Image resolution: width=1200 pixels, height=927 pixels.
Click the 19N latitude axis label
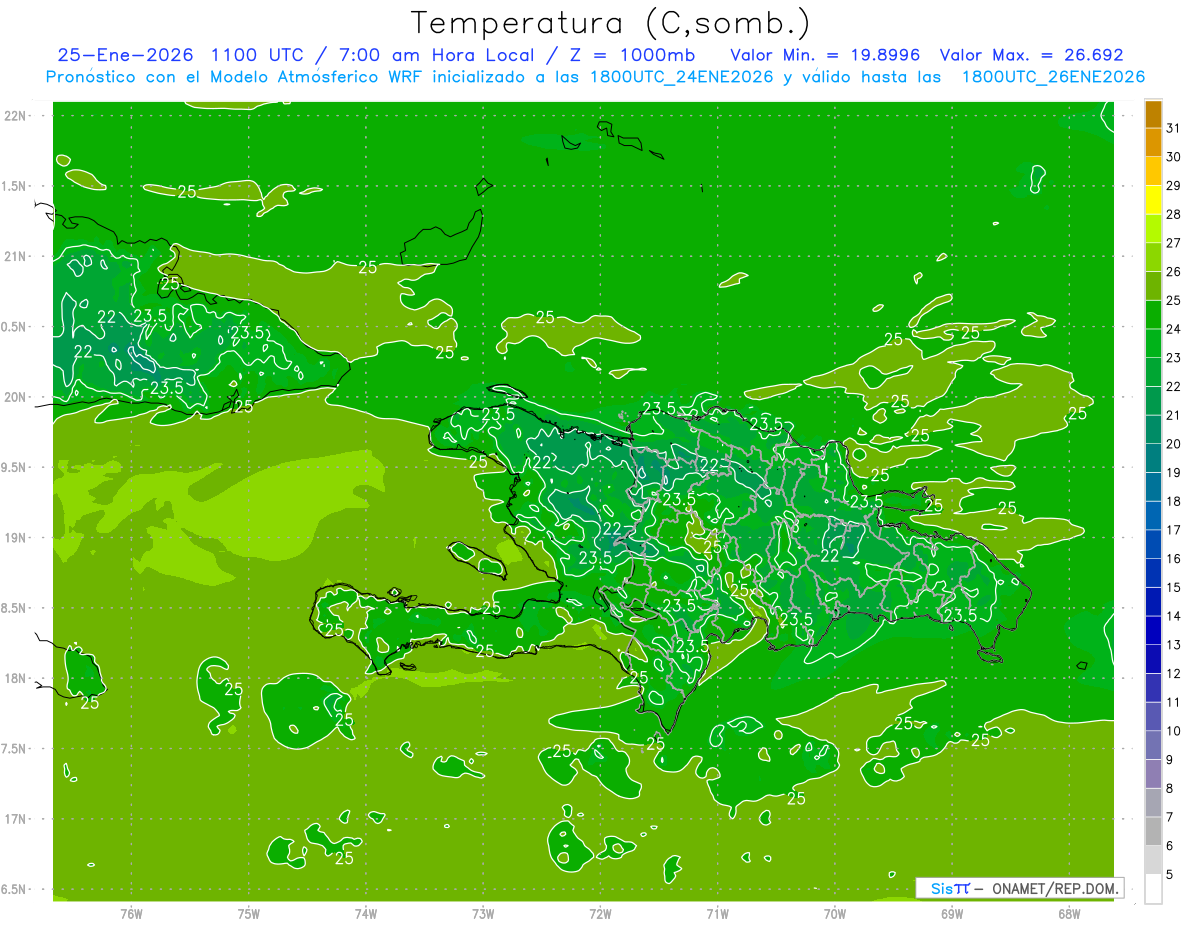[x=16, y=538]
